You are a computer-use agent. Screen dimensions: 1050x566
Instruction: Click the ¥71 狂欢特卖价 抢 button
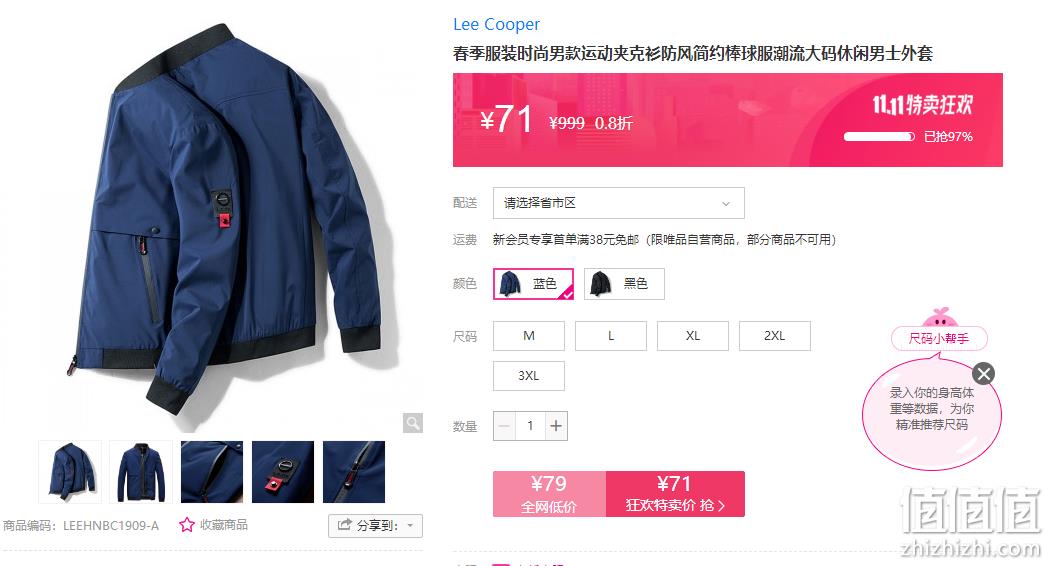(x=675, y=494)
